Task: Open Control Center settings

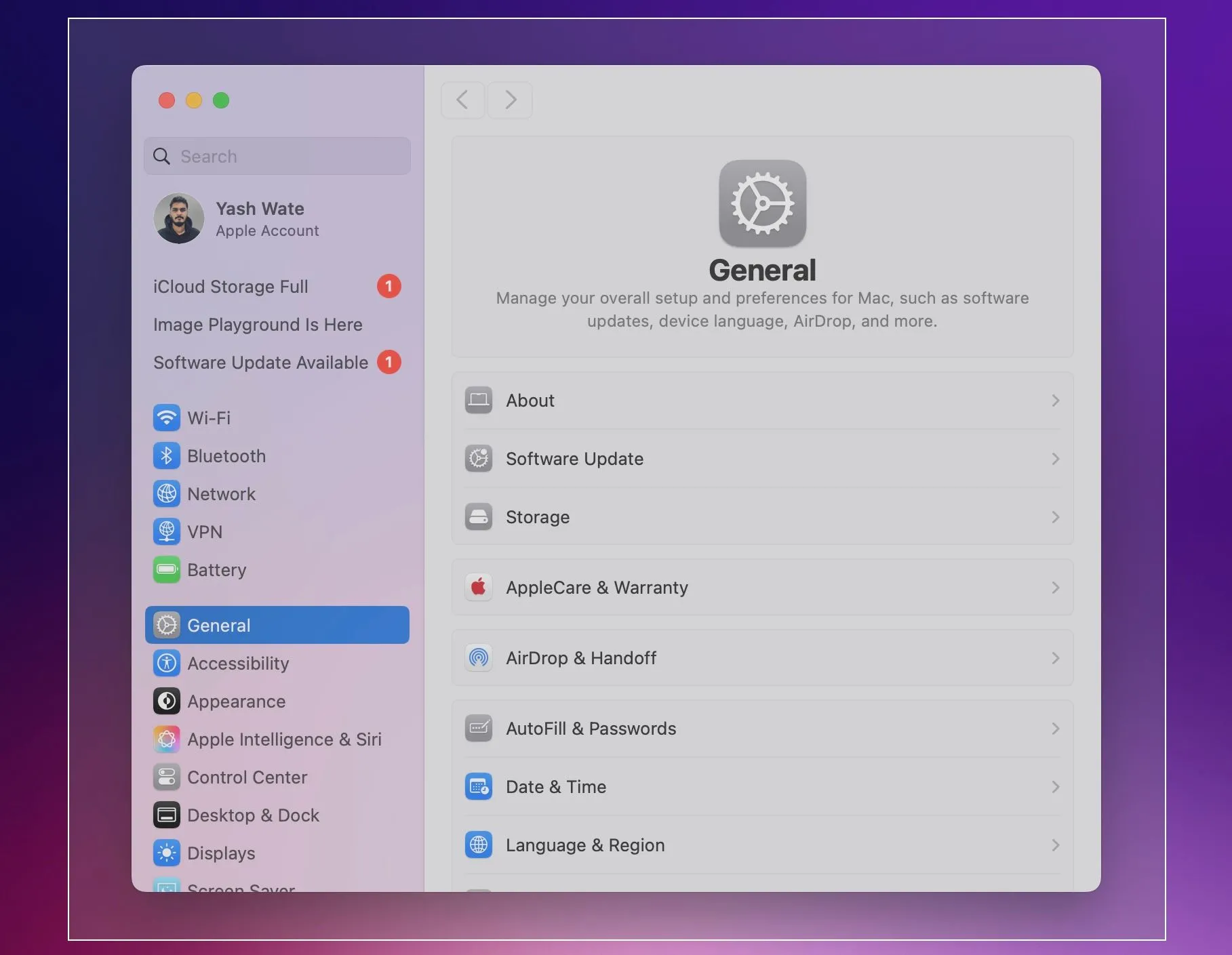Action: point(167,777)
